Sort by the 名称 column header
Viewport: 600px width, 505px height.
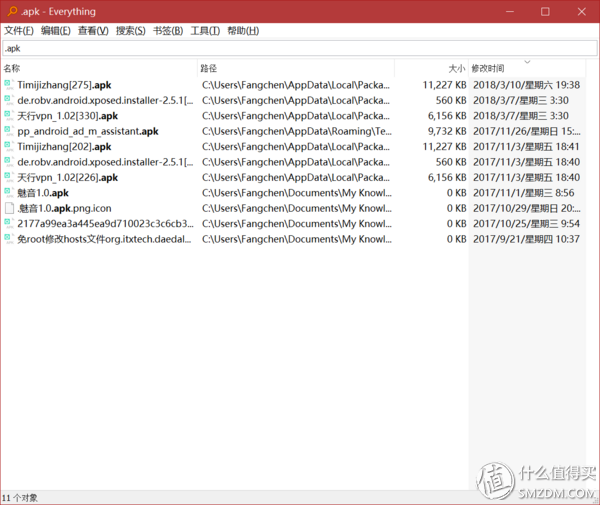click(x=99, y=68)
